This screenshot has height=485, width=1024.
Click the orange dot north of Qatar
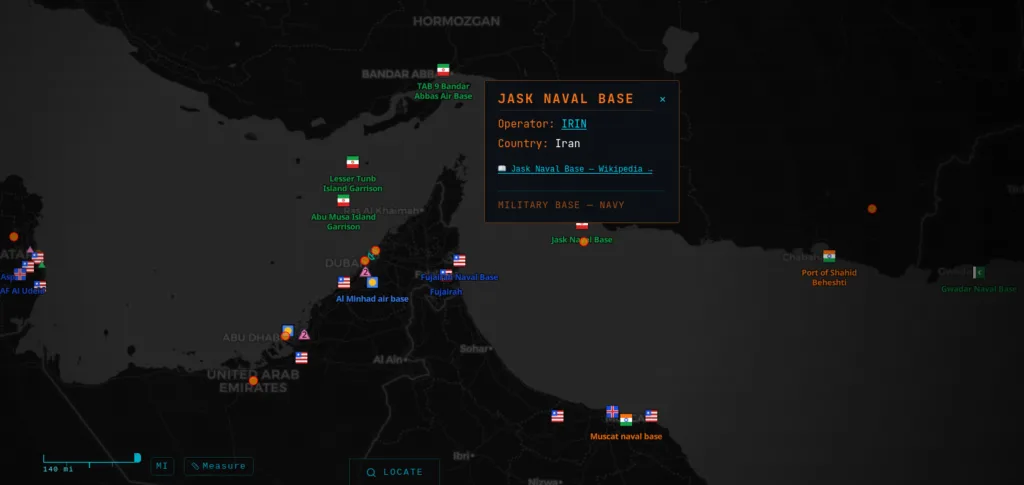click(x=14, y=236)
